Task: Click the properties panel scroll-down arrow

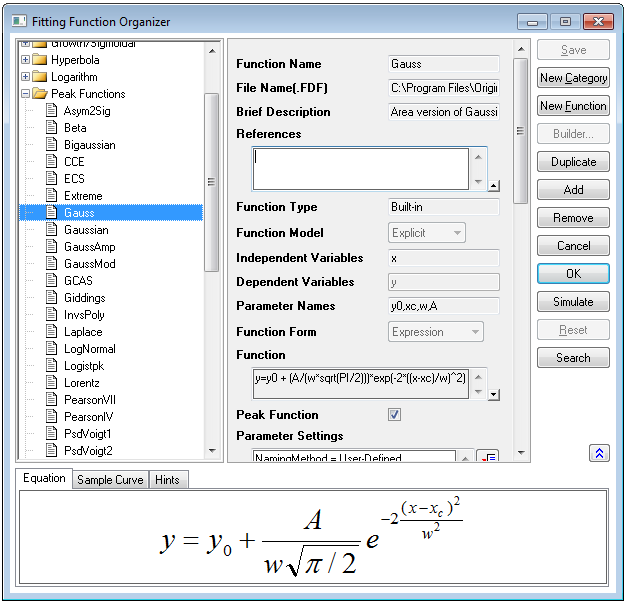Action: coord(521,452)
